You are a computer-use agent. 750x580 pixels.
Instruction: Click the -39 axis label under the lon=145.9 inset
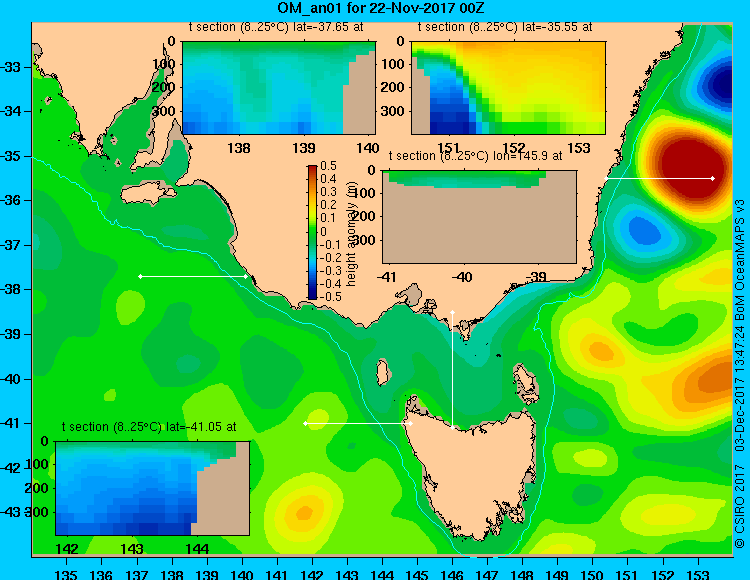click(536, 277)
